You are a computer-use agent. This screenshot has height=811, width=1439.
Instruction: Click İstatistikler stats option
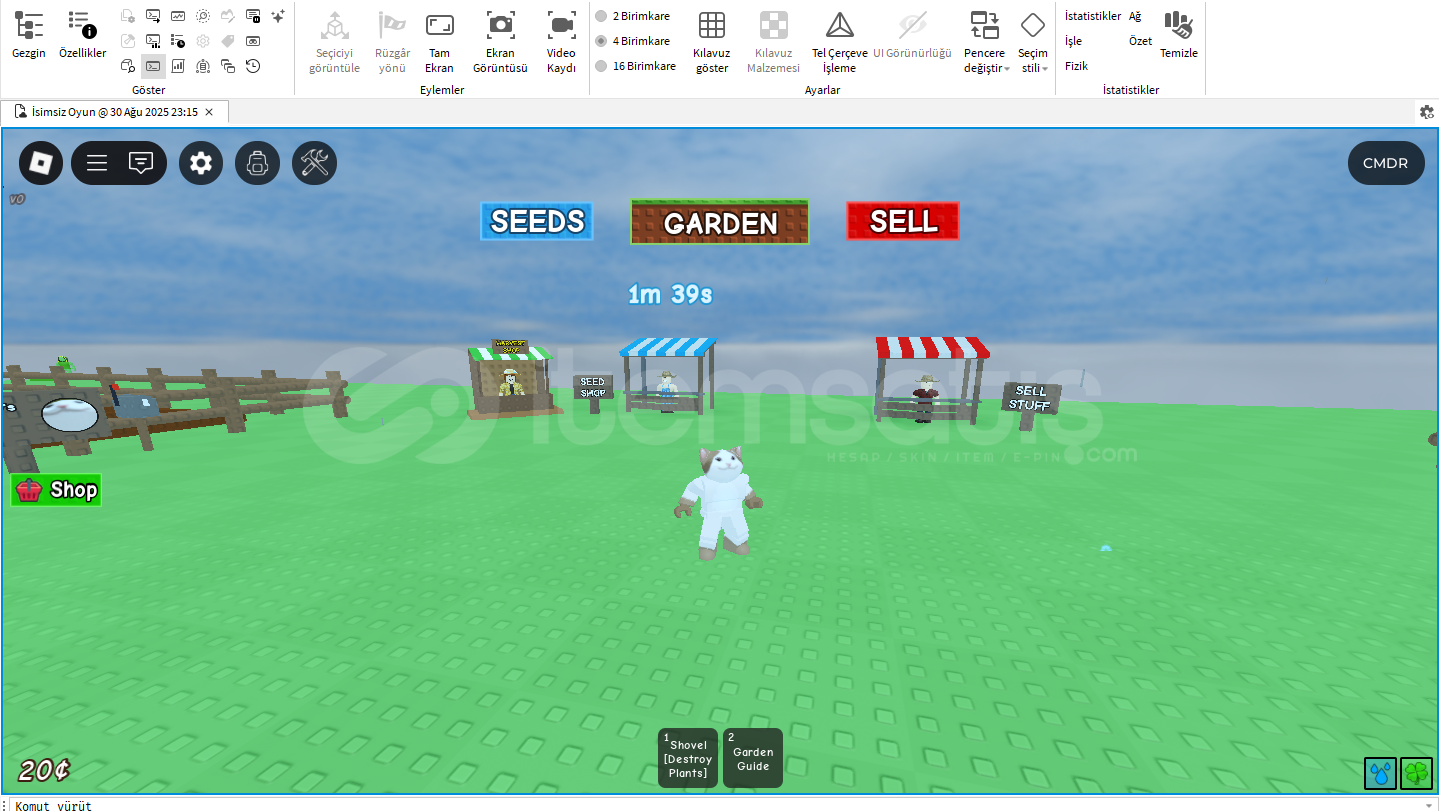pos(1093,16)
